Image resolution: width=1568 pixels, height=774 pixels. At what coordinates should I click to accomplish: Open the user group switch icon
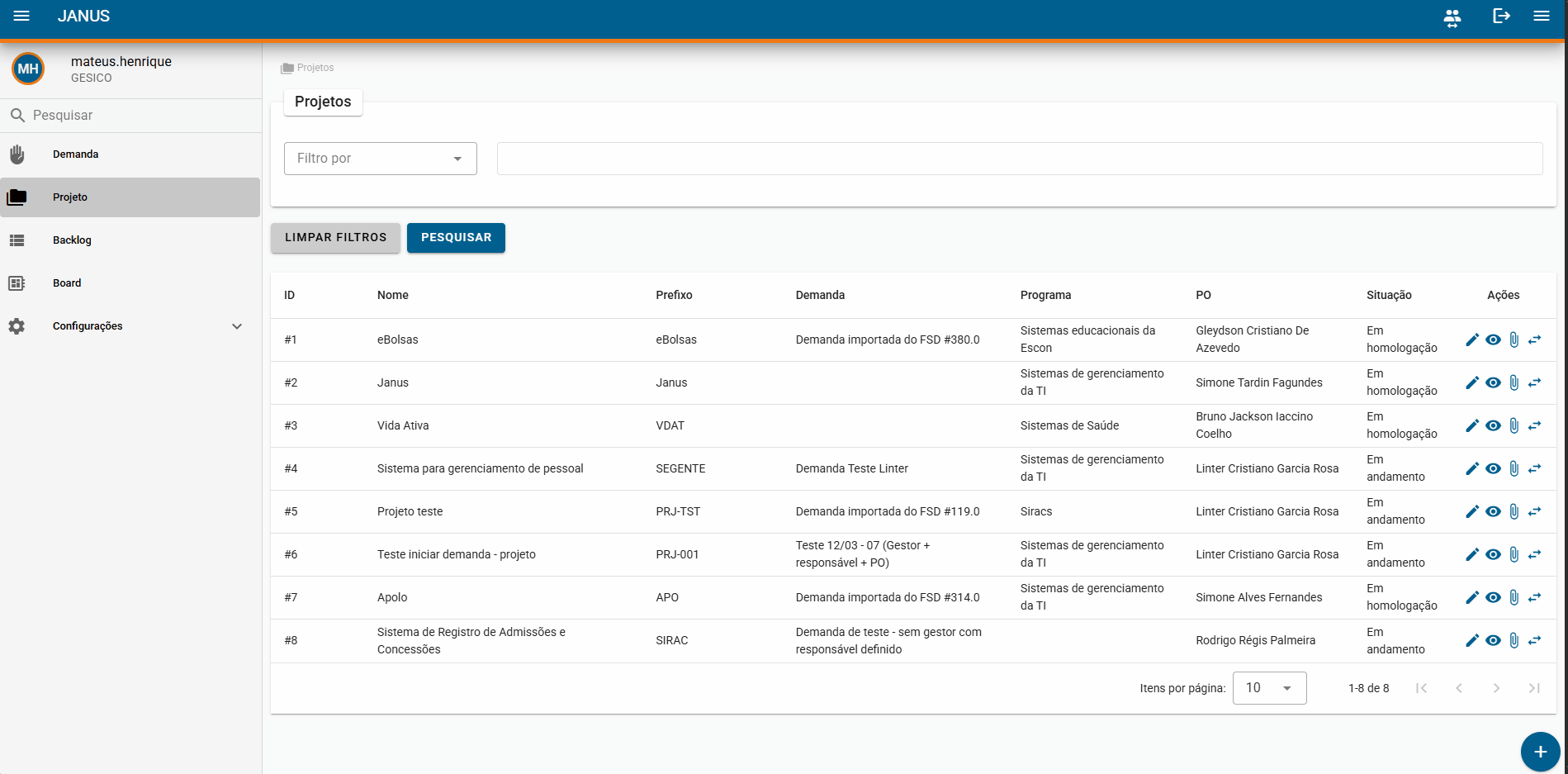(x=1452, y=17)
